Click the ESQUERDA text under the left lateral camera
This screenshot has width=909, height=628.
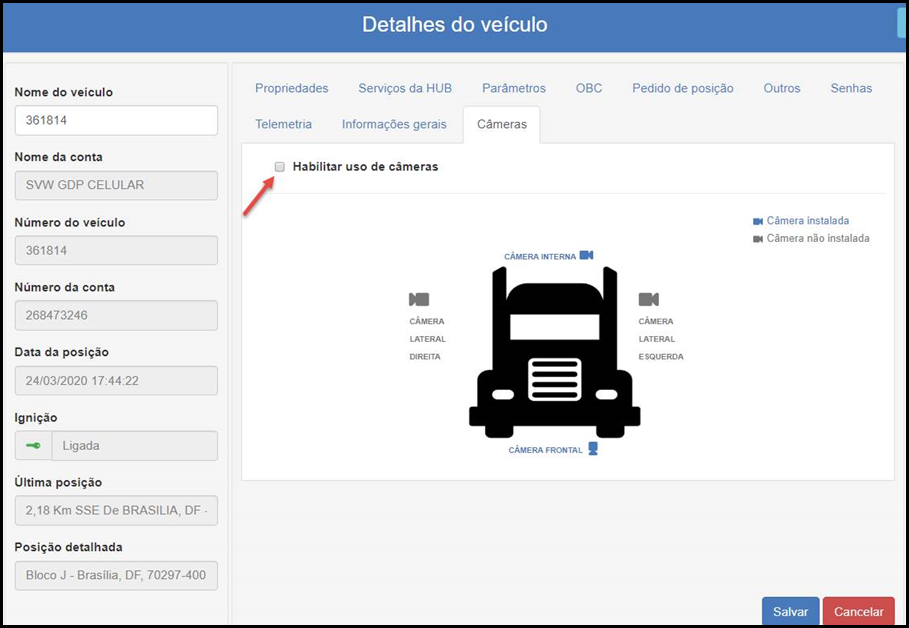(661, 357)
